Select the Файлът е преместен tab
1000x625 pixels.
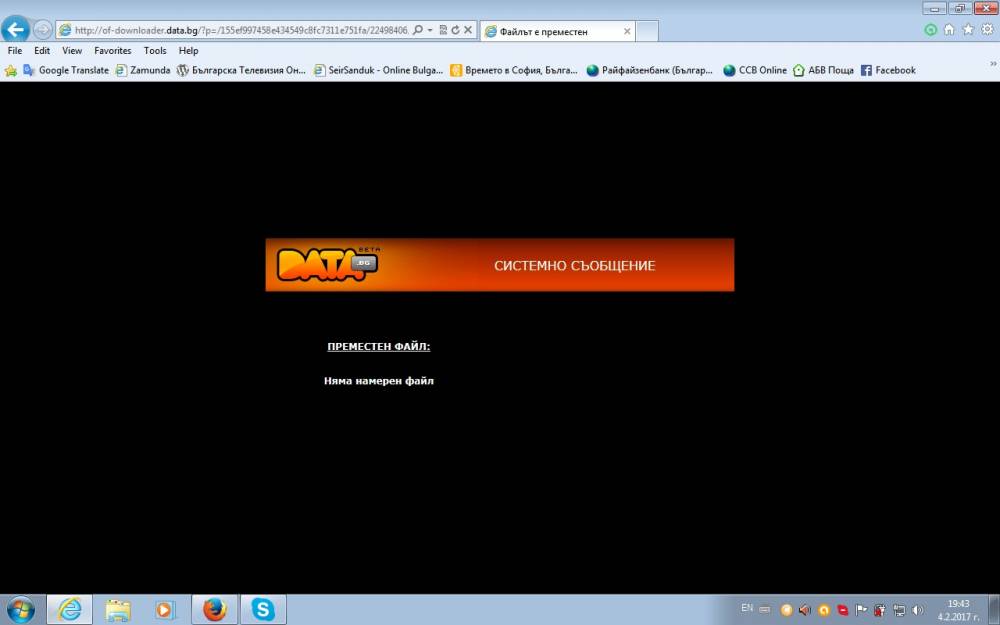point(557,31)
